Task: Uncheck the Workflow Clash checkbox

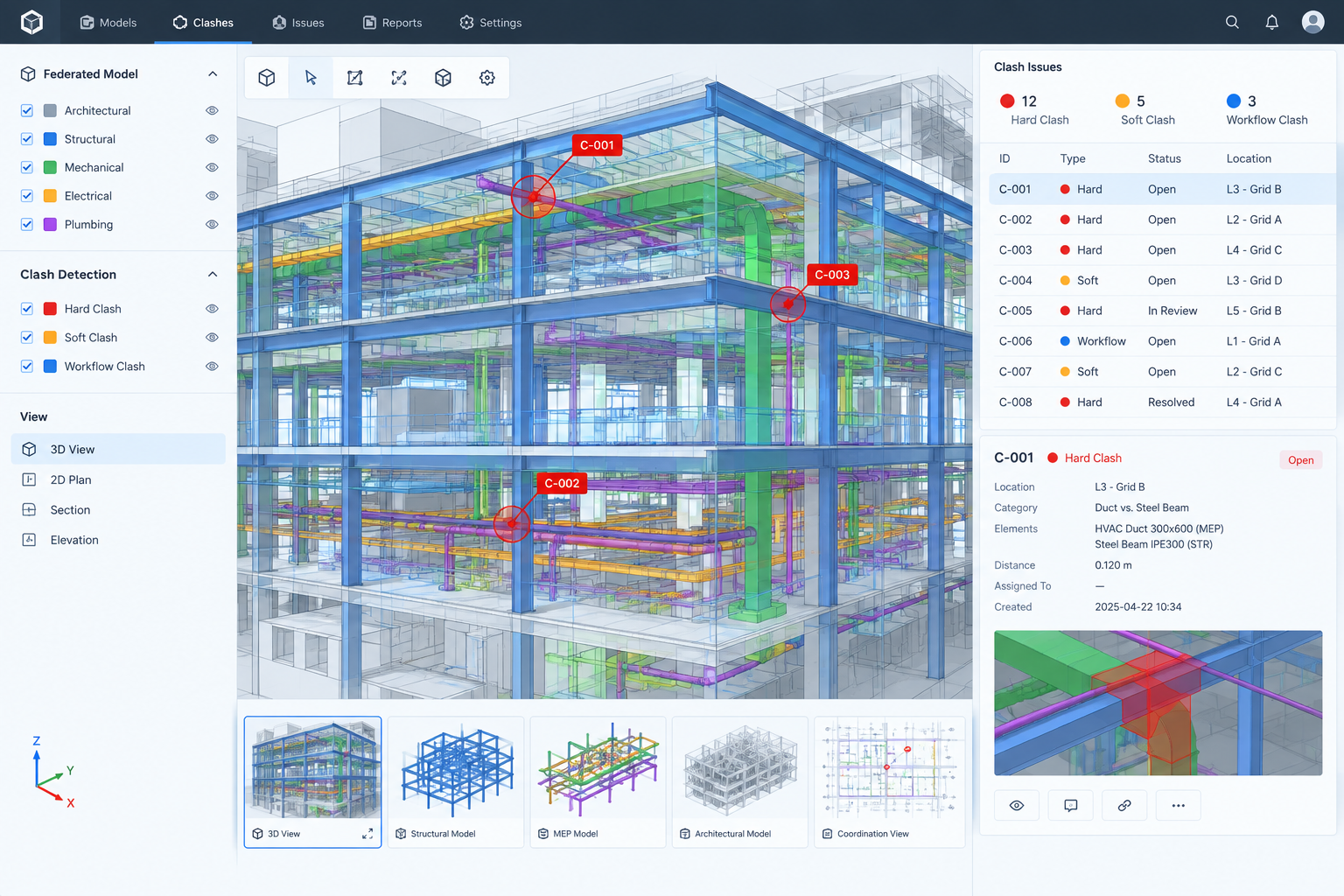Action: click(x=27, y=367)
